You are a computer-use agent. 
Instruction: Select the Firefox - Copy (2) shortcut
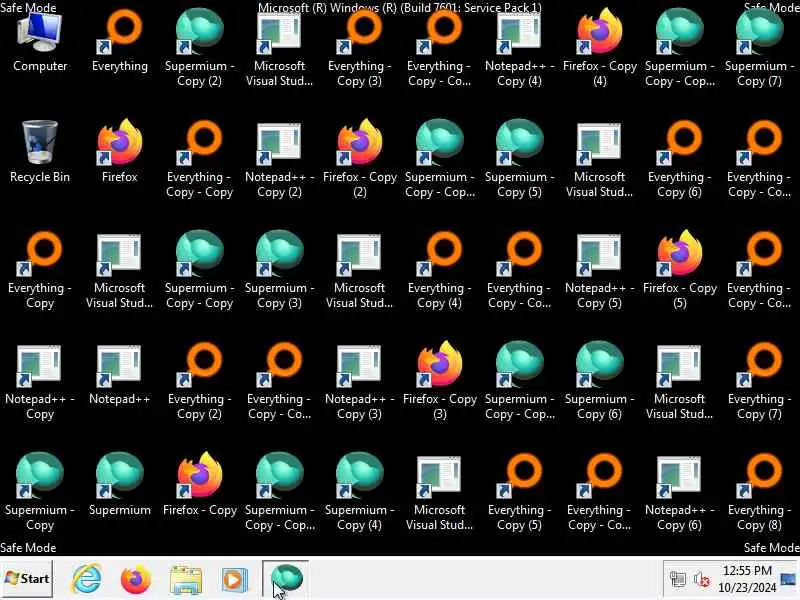click(360, 160)
